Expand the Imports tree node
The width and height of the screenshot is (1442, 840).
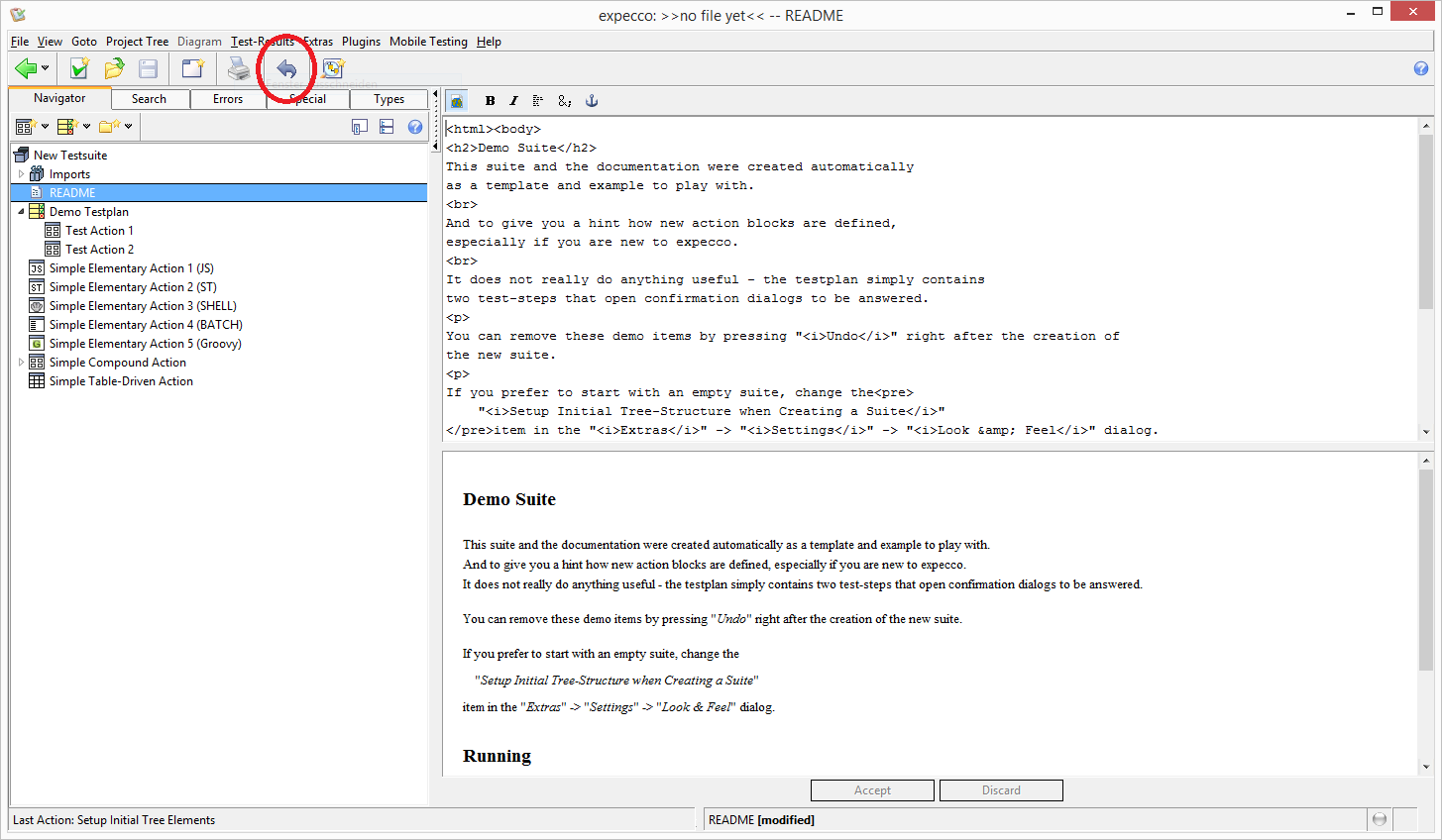[21, 174]
